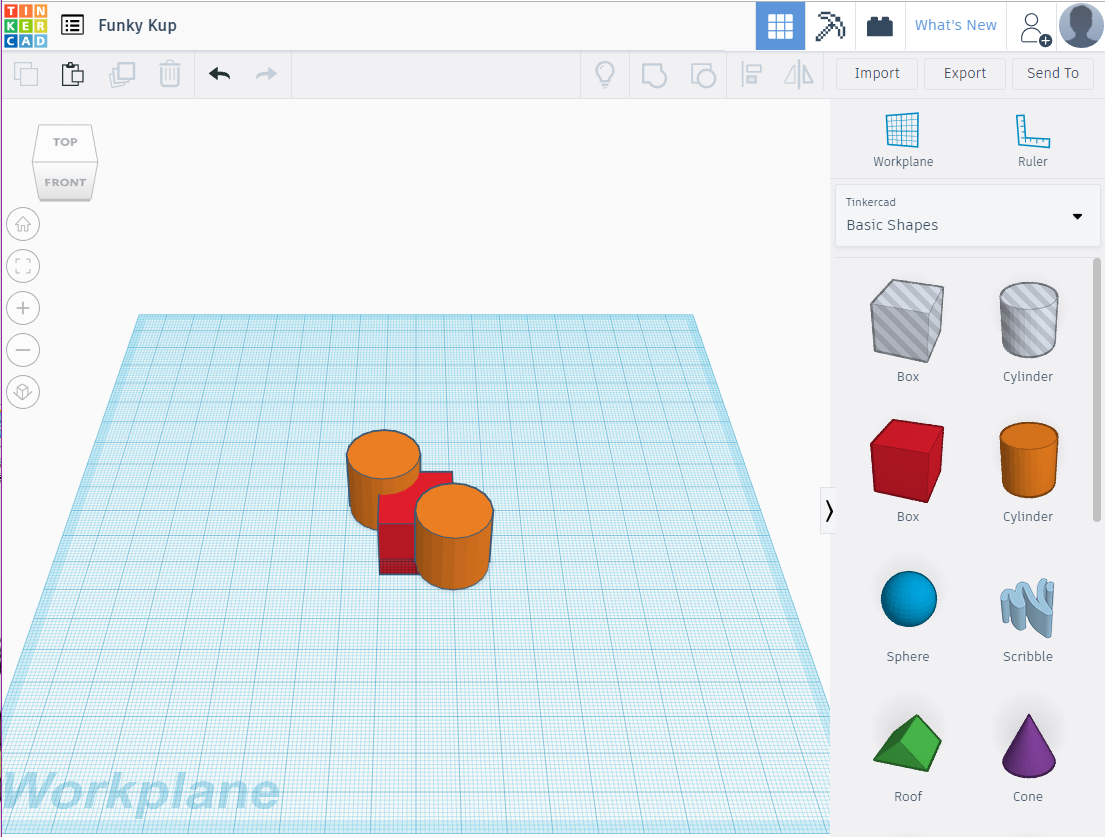Invite a collaborator with add-person icon

click(1033, 28)
